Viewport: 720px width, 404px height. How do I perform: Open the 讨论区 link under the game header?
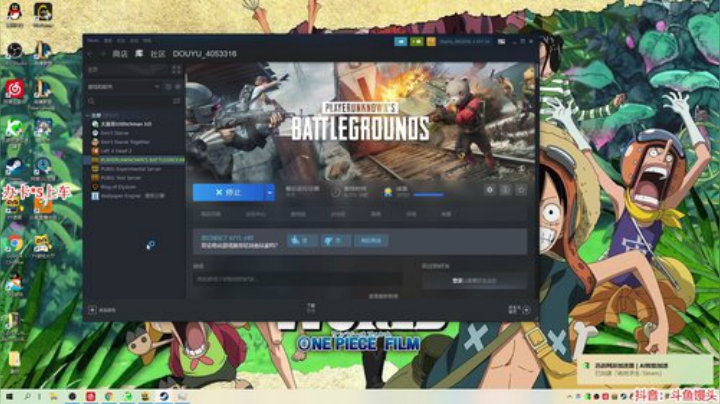pyautogui.click(x=338, y=214)
